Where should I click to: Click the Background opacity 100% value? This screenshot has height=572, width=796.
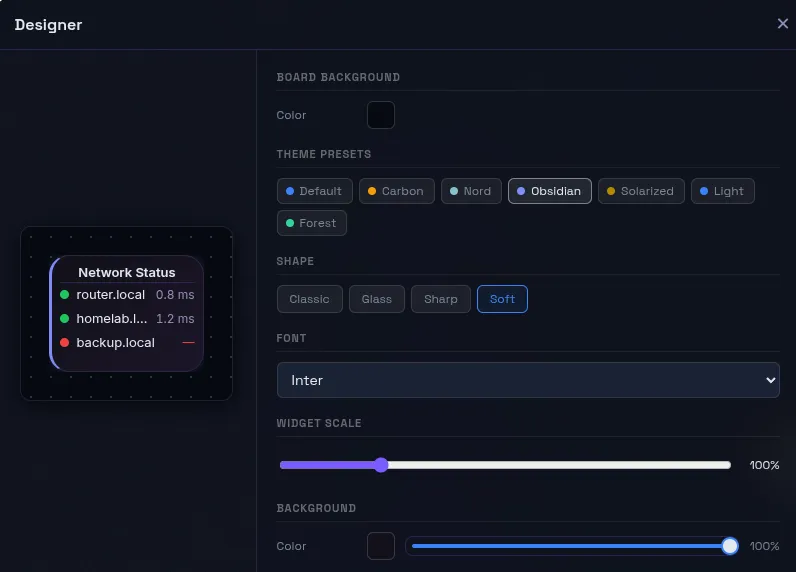point(764,546)
